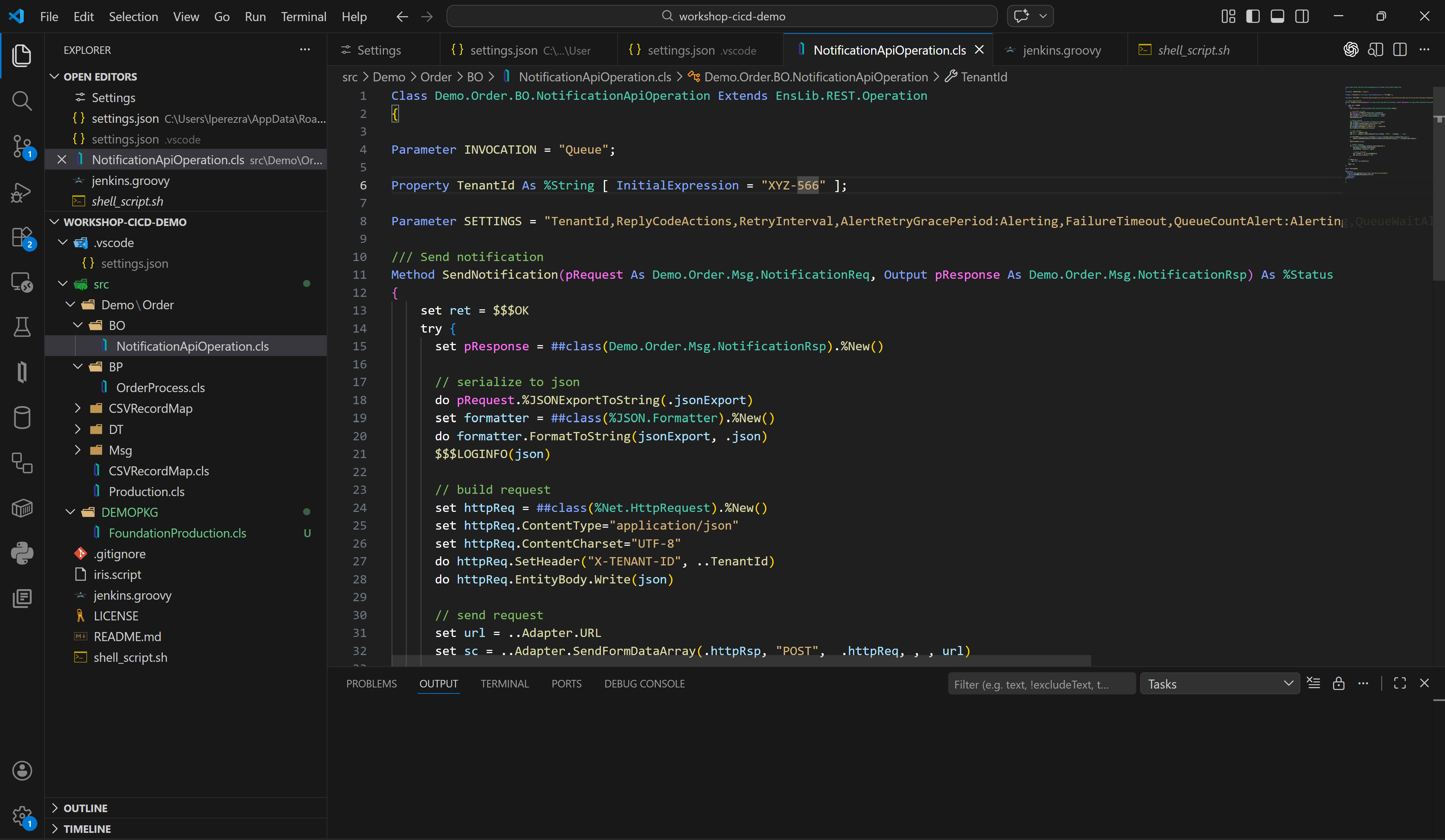Click Explorer more actions ellipsis
The image size is (1445, 840).
(305, 50)
